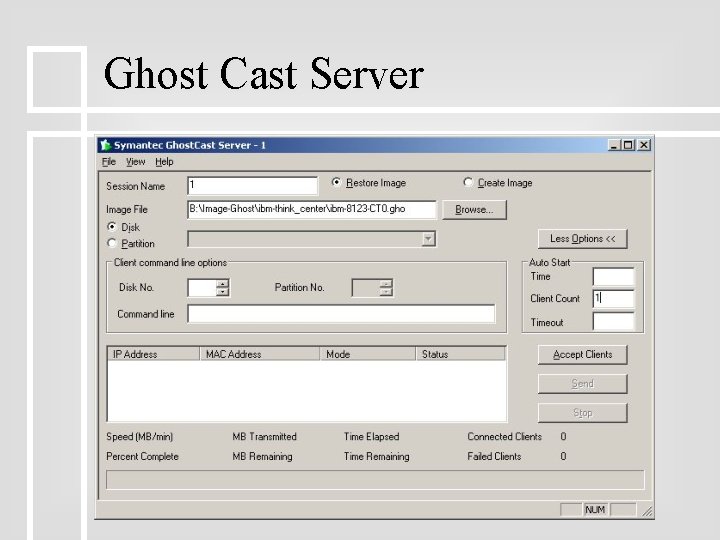Click the transfer progress bar
The width and height of the screenshot is (720, 540).
point(375,480)
